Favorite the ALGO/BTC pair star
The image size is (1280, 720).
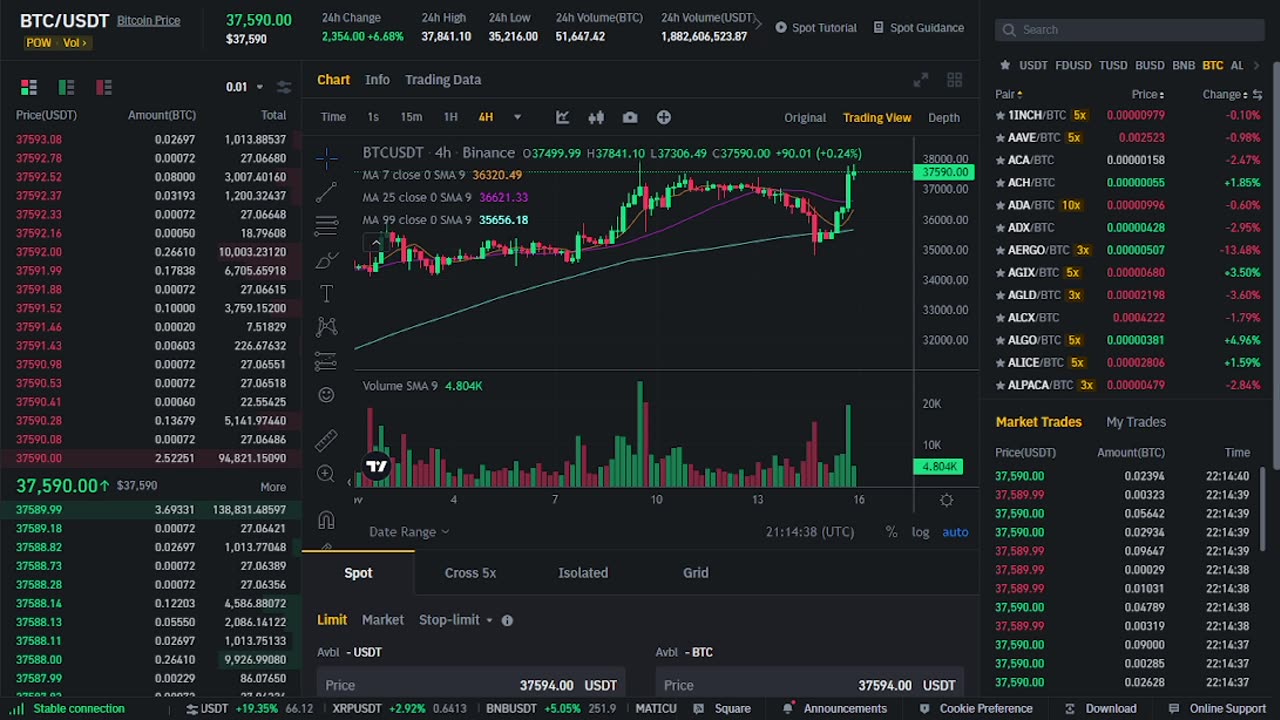[x=1000, y=340]
